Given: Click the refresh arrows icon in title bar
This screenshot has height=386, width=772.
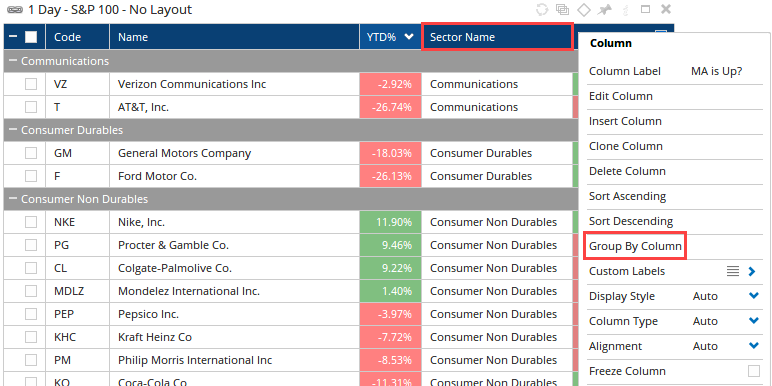Looking at the screenshot, I should pos(542,9).
